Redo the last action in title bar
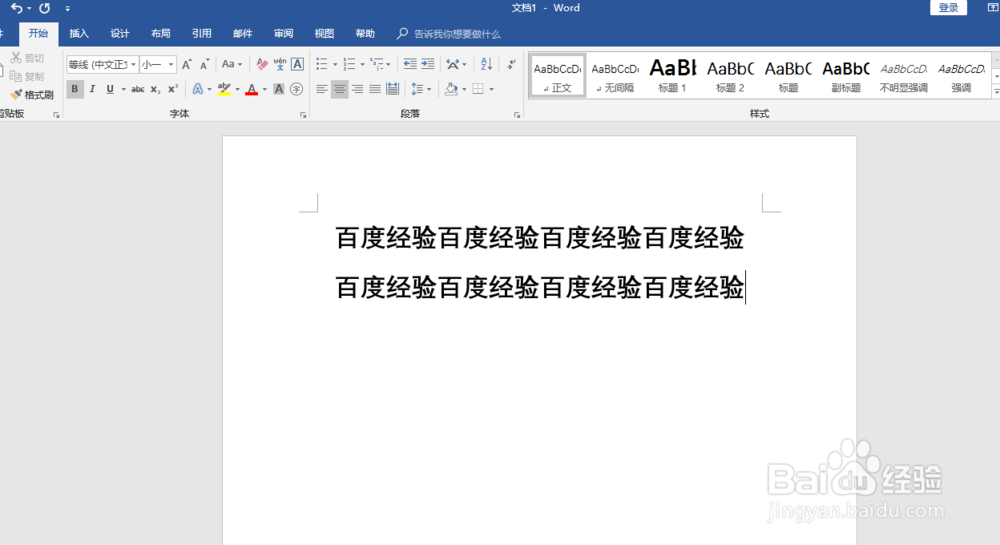Screen dimensions: 1000x545 pos(45,8)
